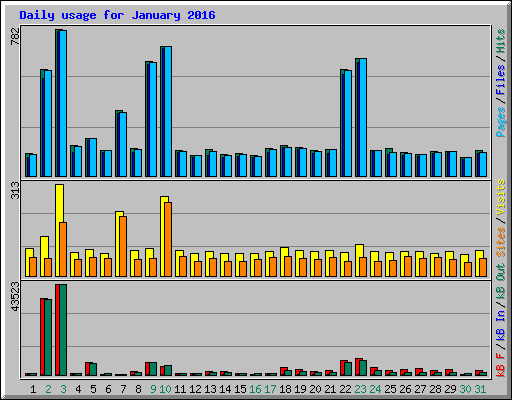
Task: Click day label '2' on x-axis
Action: [x=48, y=389]
